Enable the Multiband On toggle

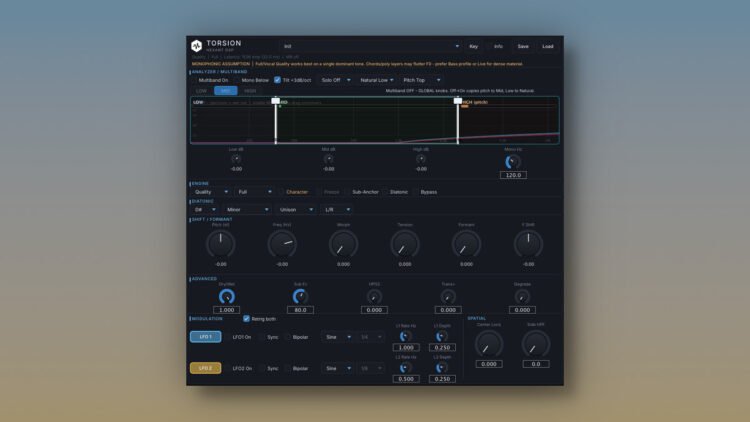(210, 80)
